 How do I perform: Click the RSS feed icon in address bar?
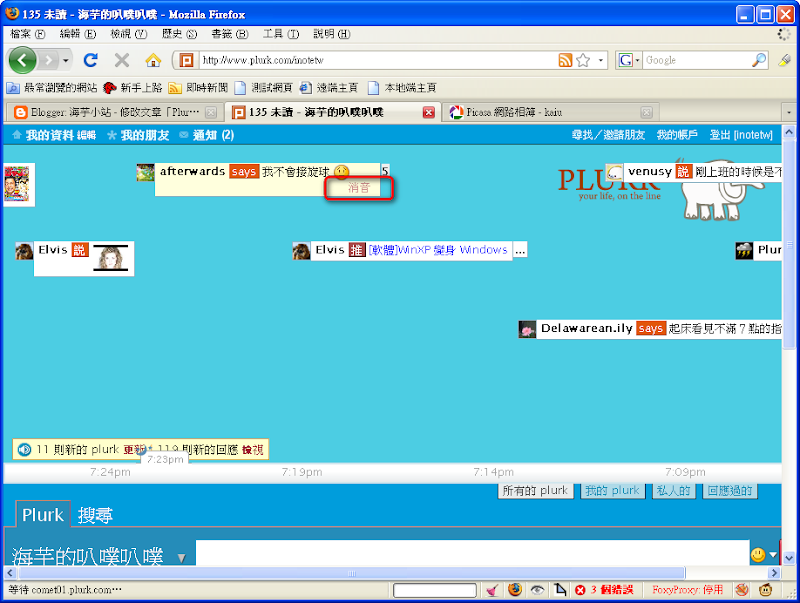click(565, 60)
